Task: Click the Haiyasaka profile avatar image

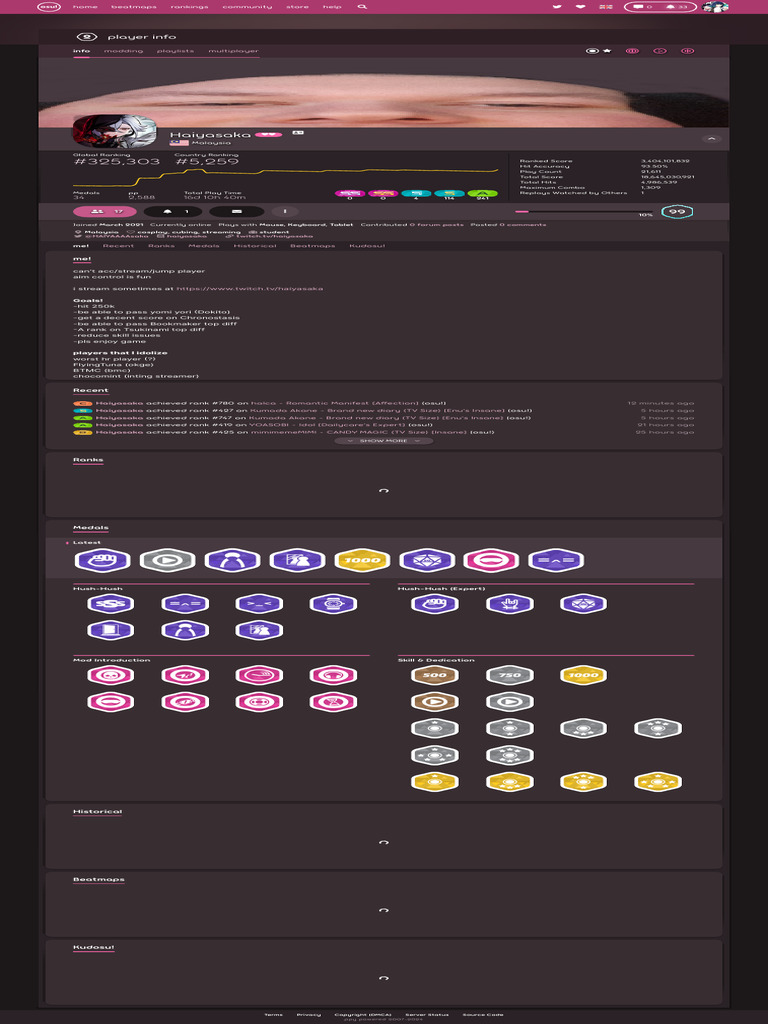Action: point(115,130)
